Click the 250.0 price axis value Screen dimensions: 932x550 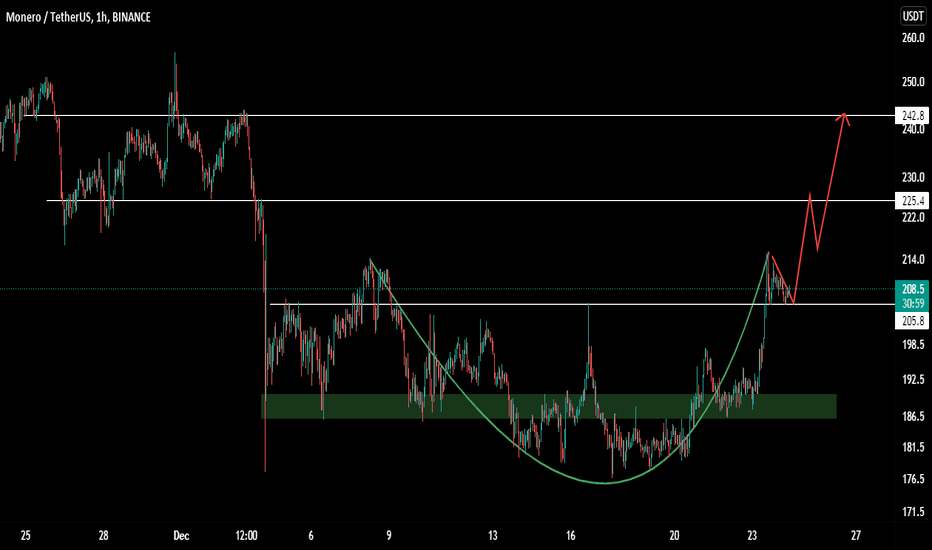(x=913, y=82)
